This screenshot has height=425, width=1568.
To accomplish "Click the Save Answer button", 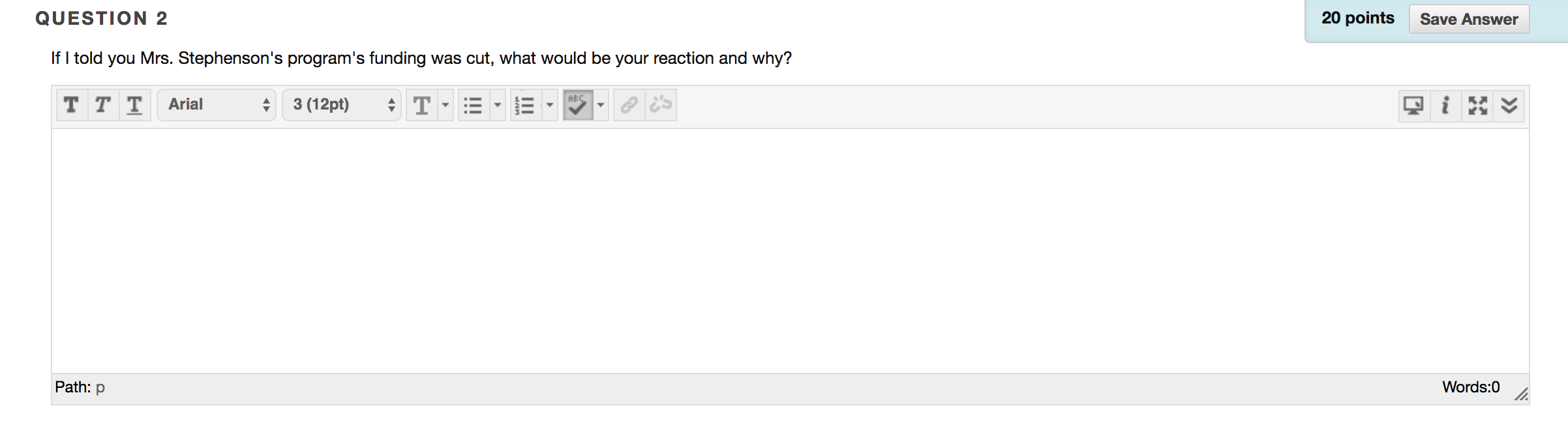I will pyautogui.click(x=1469, y=20).
